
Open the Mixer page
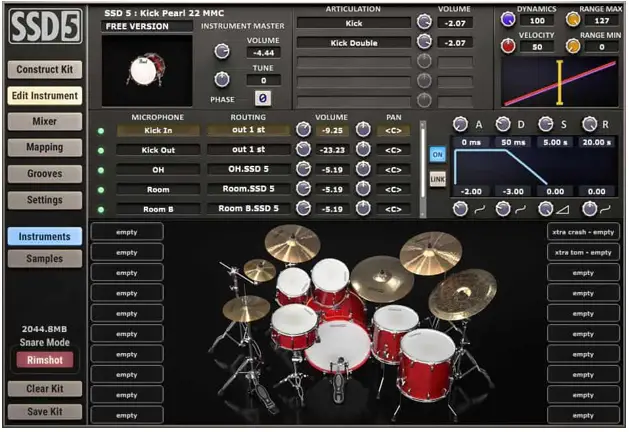pyautogui.click(x=45, y=121)
